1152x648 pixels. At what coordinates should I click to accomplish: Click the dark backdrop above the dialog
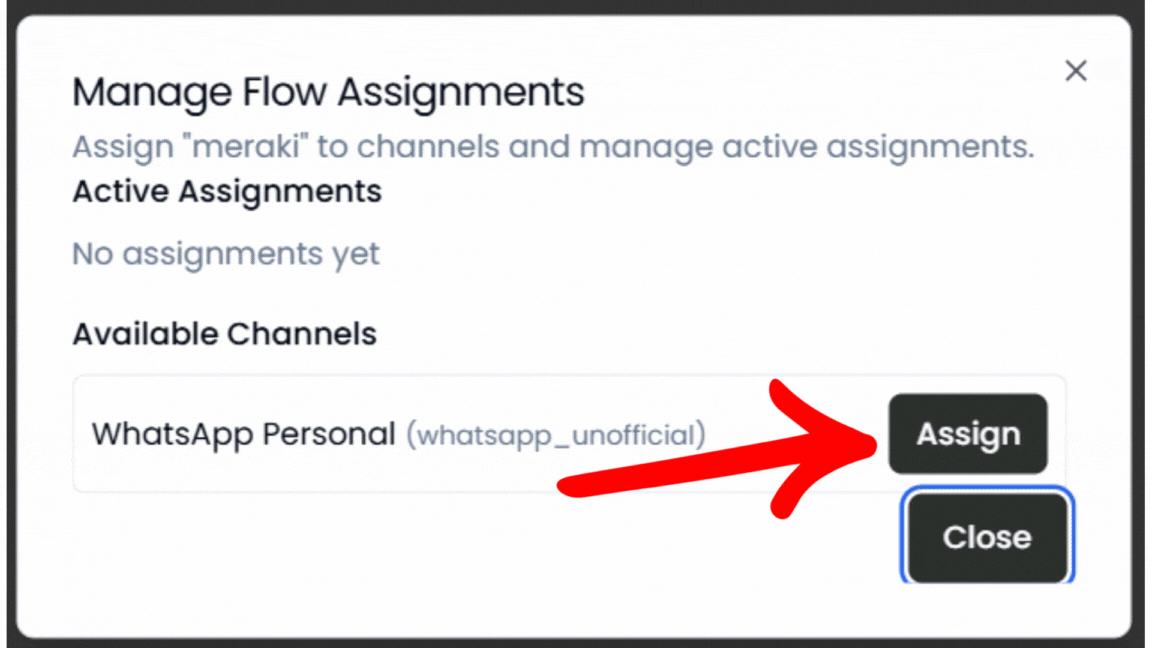coord(576,6)
